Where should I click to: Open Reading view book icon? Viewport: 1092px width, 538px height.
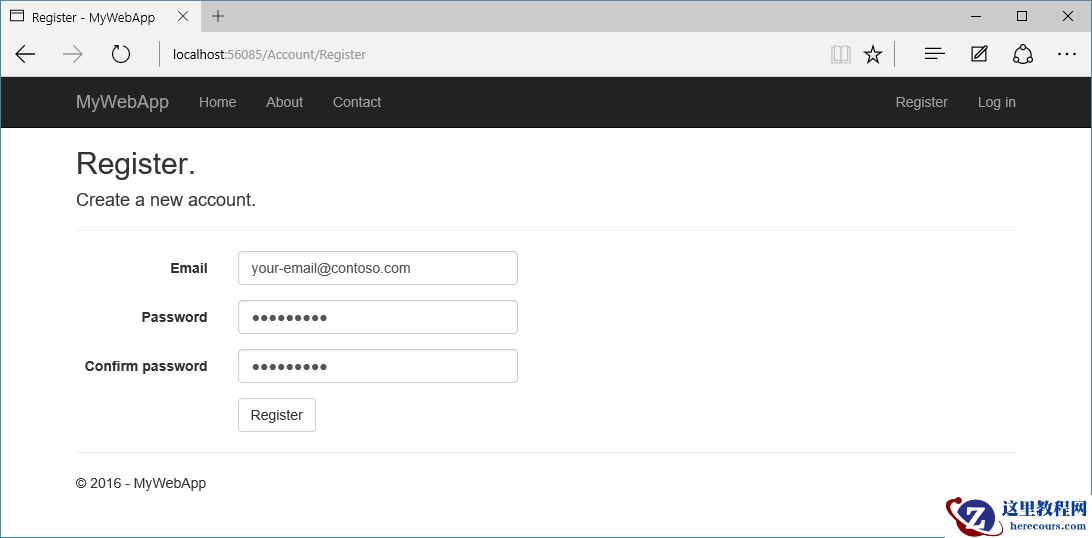pos(841,55)
